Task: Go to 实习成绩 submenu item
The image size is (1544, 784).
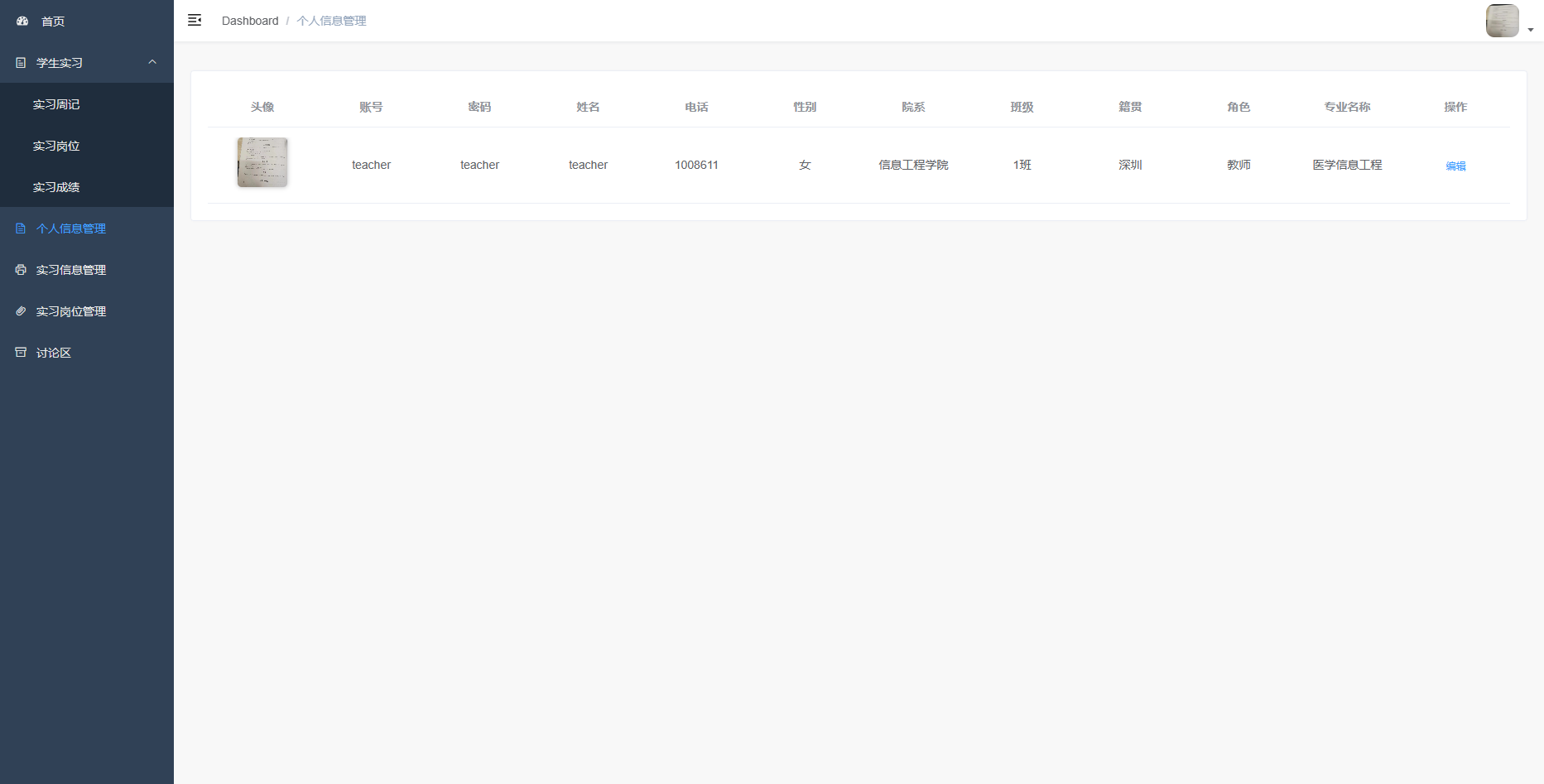Action: click(56, 187)
